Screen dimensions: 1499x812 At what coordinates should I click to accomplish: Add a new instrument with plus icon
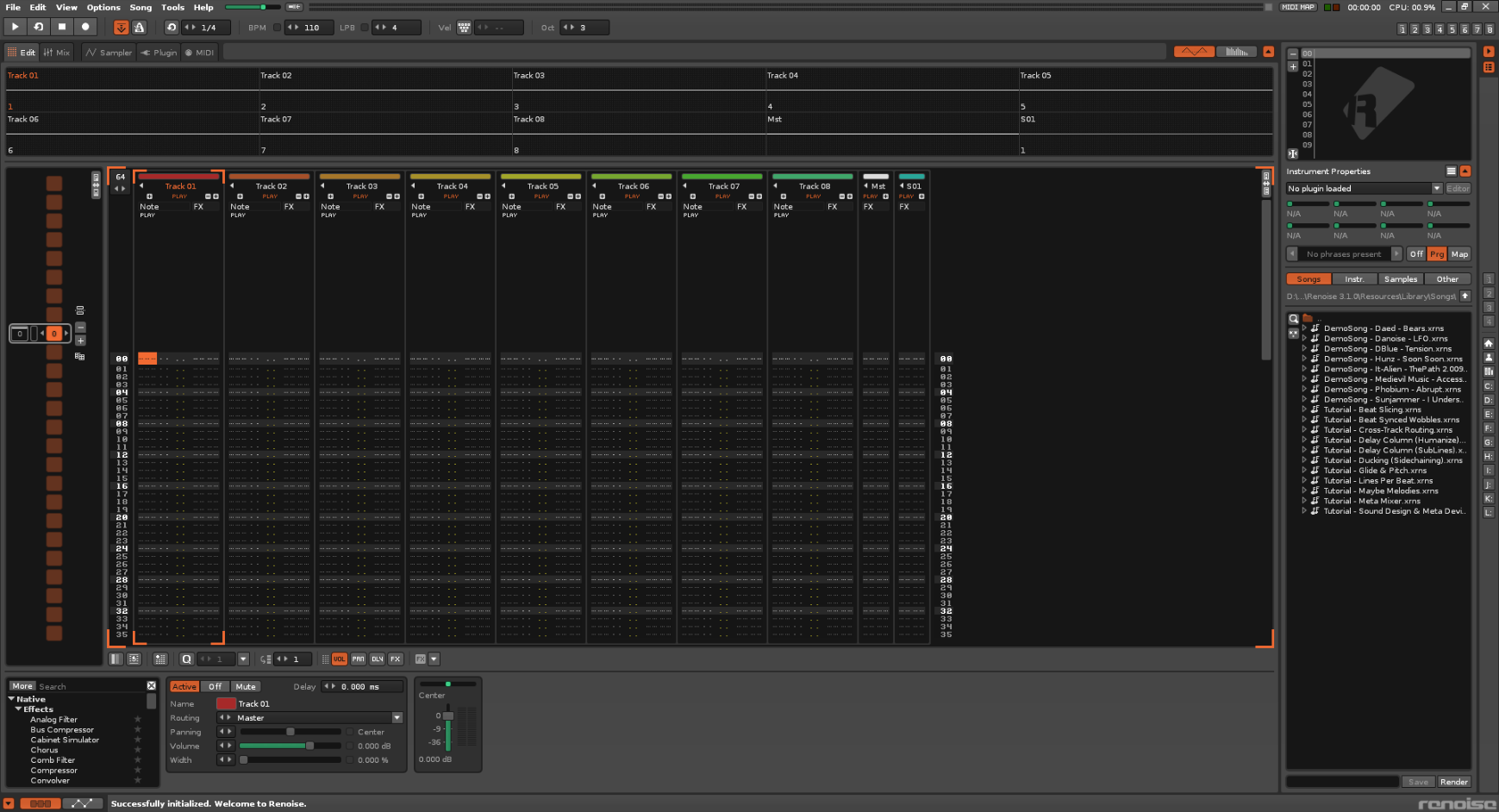click(1293, 66)
